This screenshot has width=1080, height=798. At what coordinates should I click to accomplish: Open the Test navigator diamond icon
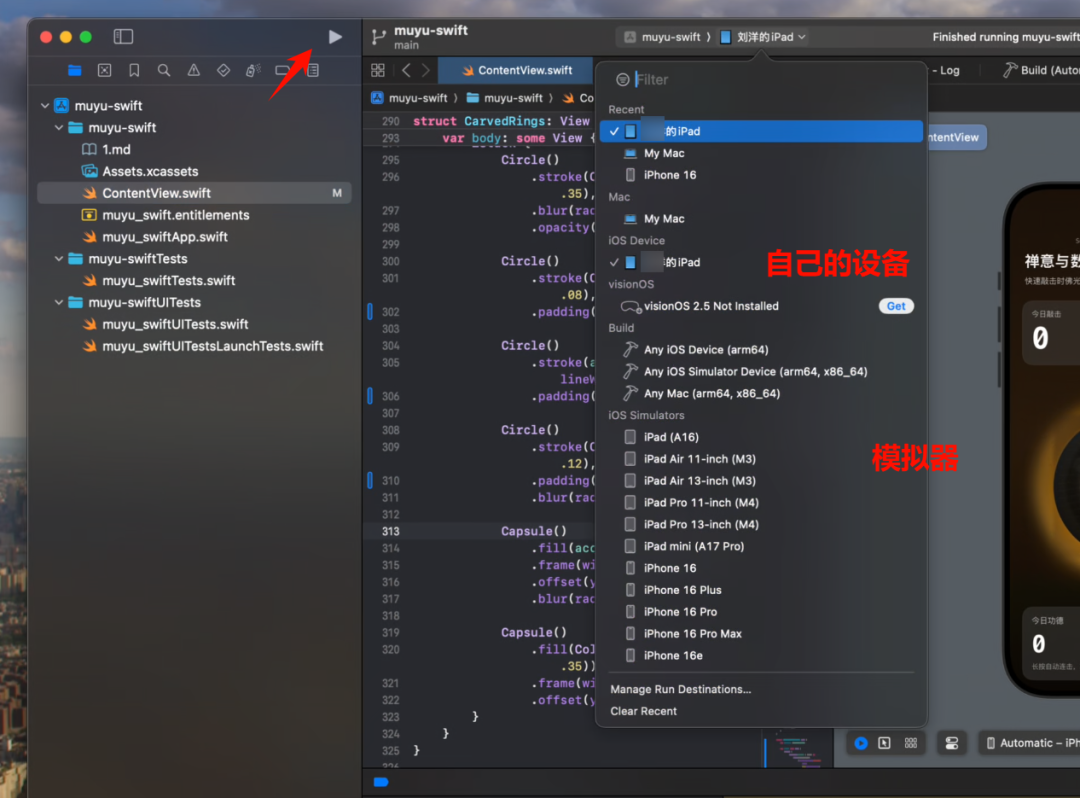click(x=223, y=70)
